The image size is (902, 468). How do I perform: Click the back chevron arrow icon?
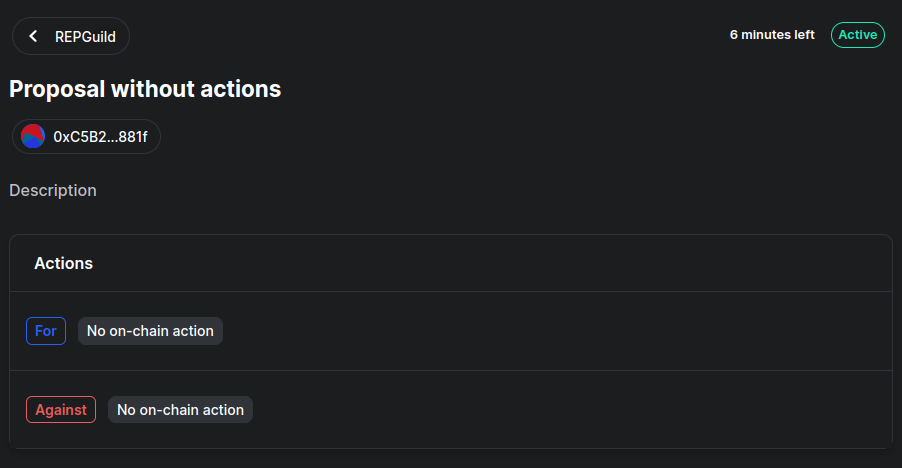(x=33, y=36)
